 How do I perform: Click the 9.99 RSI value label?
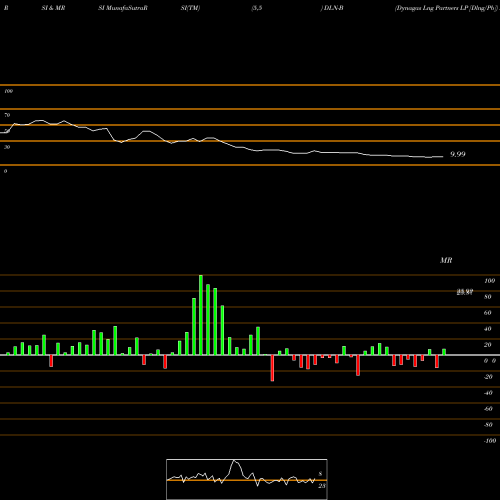pos(458,154)
